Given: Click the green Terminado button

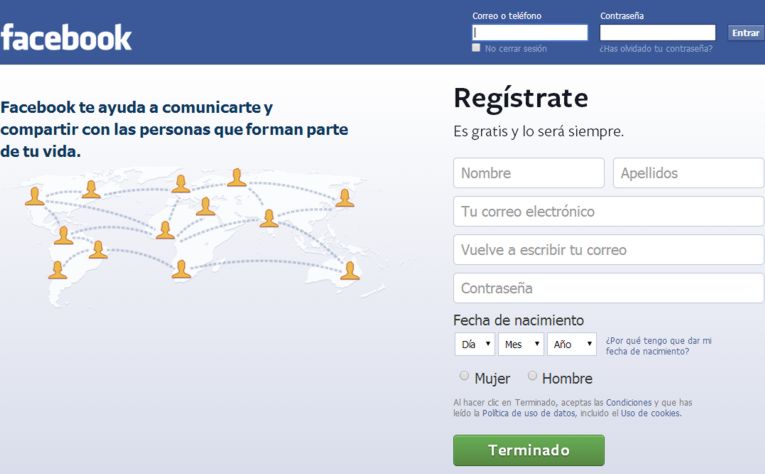Looking at the screenshot, I should tap(529, 450).
